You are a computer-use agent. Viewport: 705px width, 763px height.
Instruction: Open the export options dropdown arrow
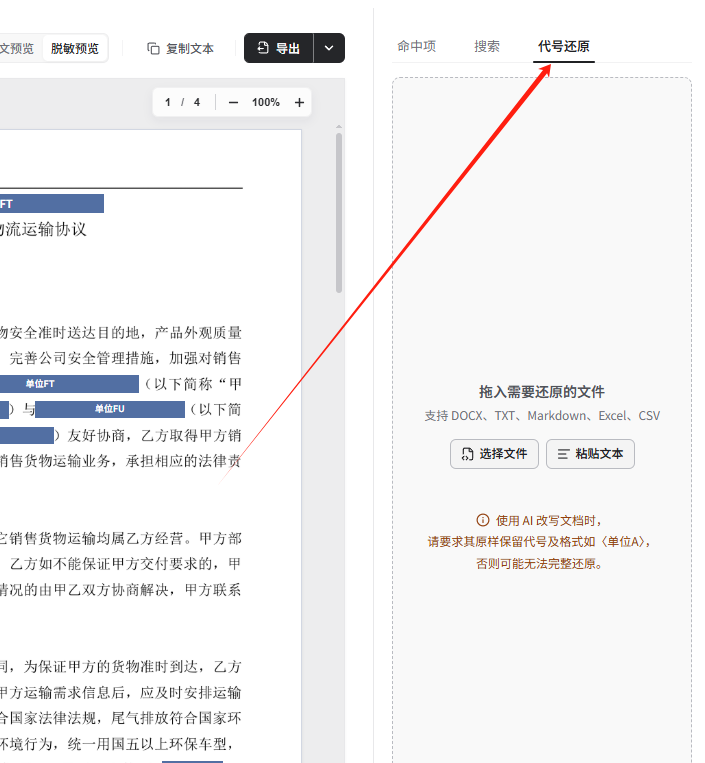click(x=329, y=48)
